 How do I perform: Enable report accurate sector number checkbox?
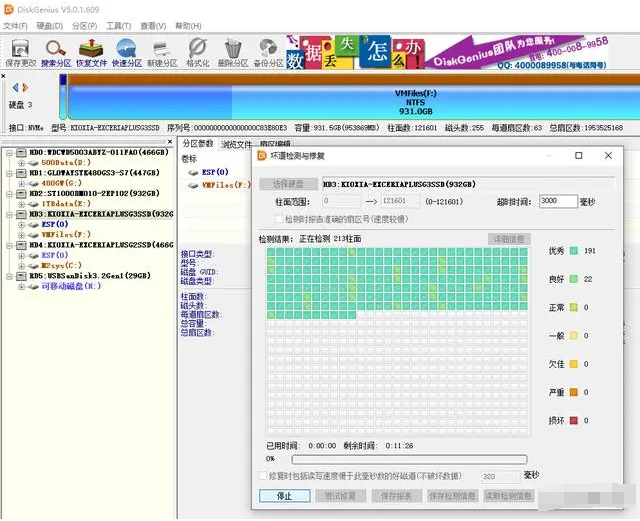279,219
